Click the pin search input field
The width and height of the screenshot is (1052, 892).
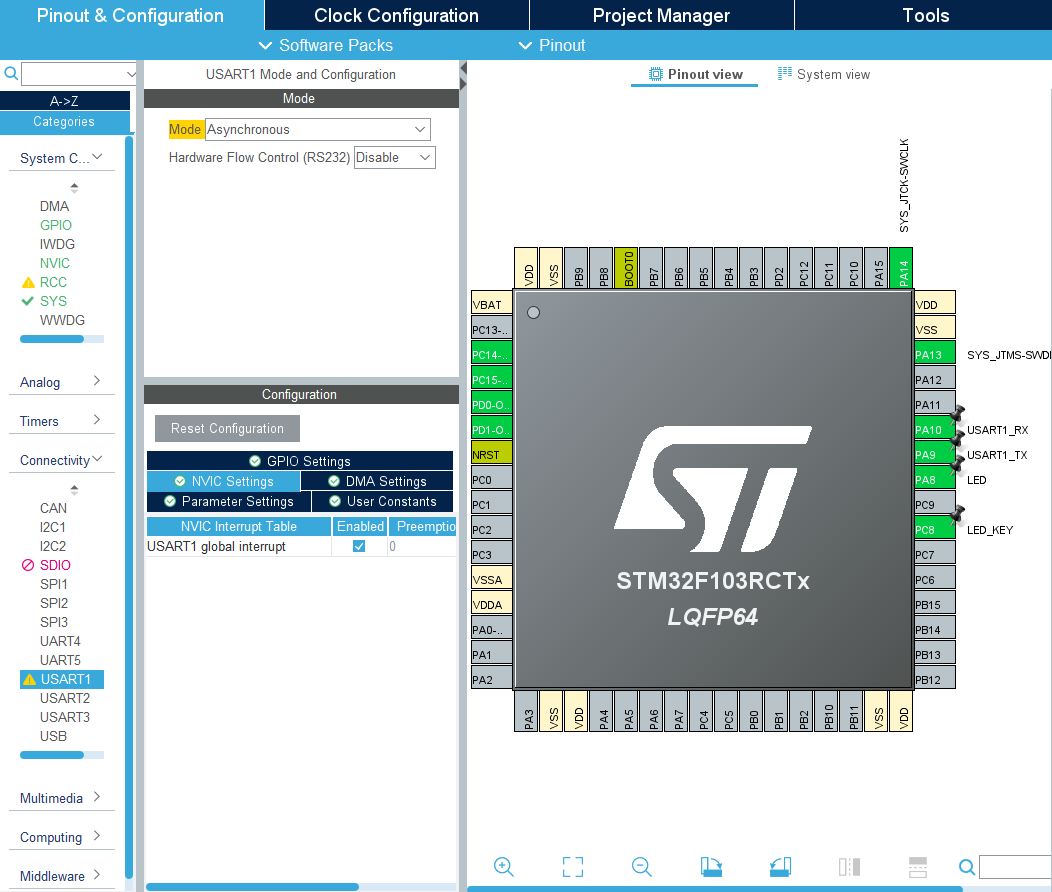[1015, 867]
